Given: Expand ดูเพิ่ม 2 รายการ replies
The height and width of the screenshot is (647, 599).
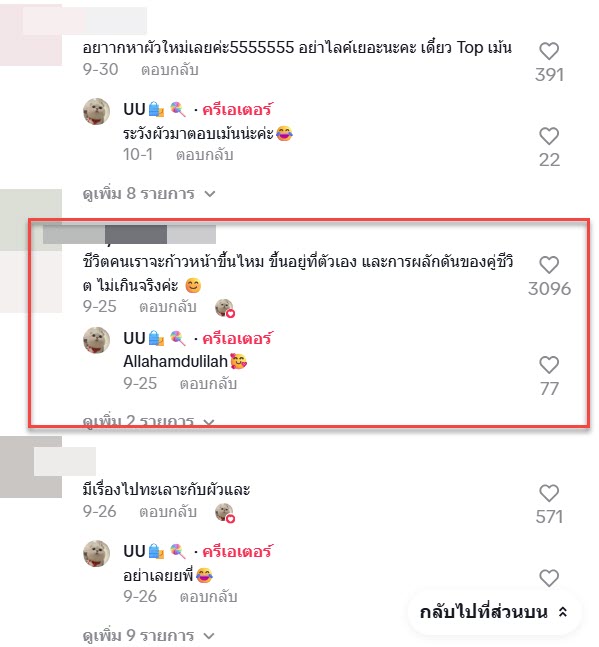Looking at the screenshot, I should (149, 421).
